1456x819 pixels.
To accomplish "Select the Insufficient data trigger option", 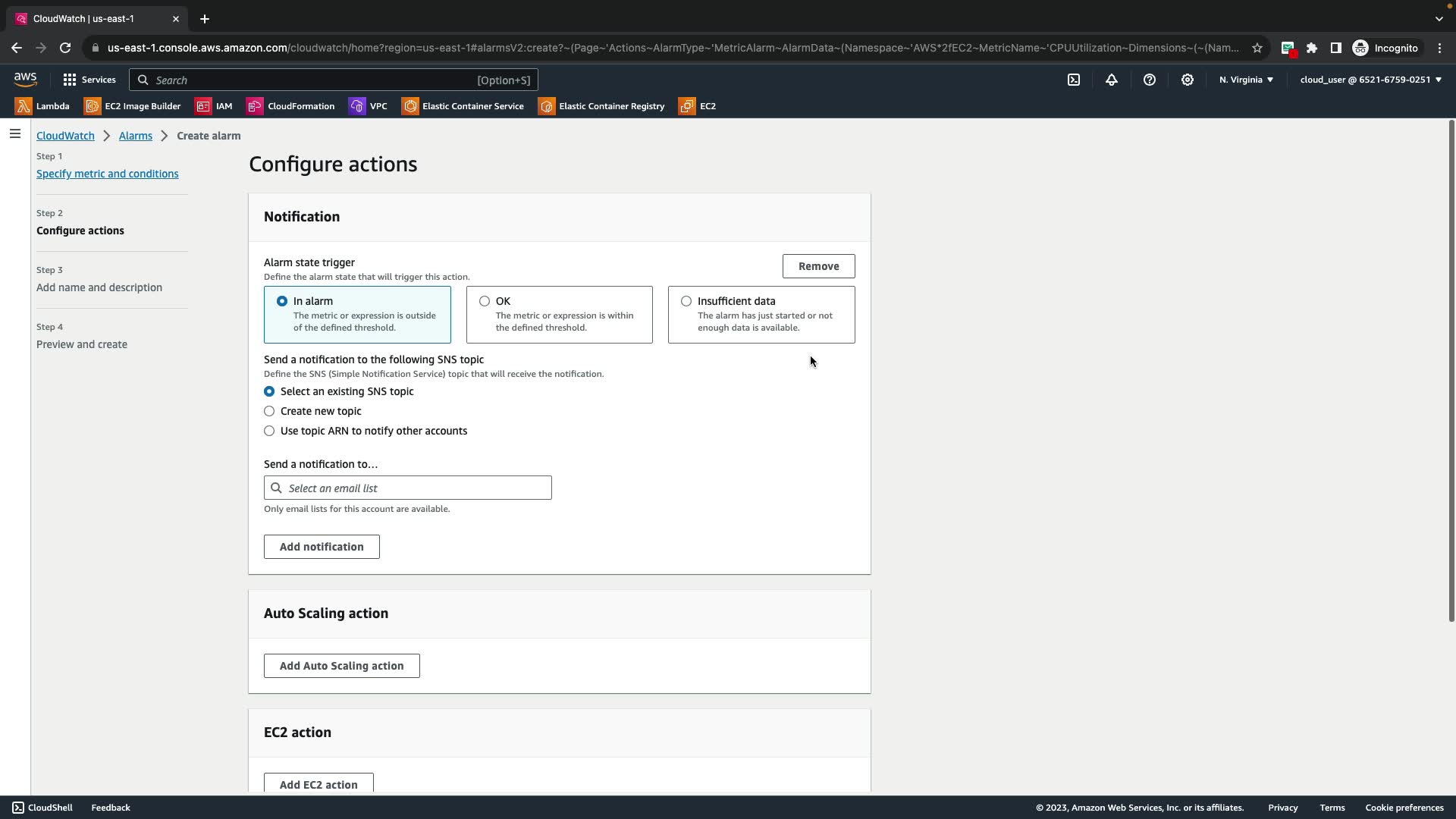I will (686, 302).
